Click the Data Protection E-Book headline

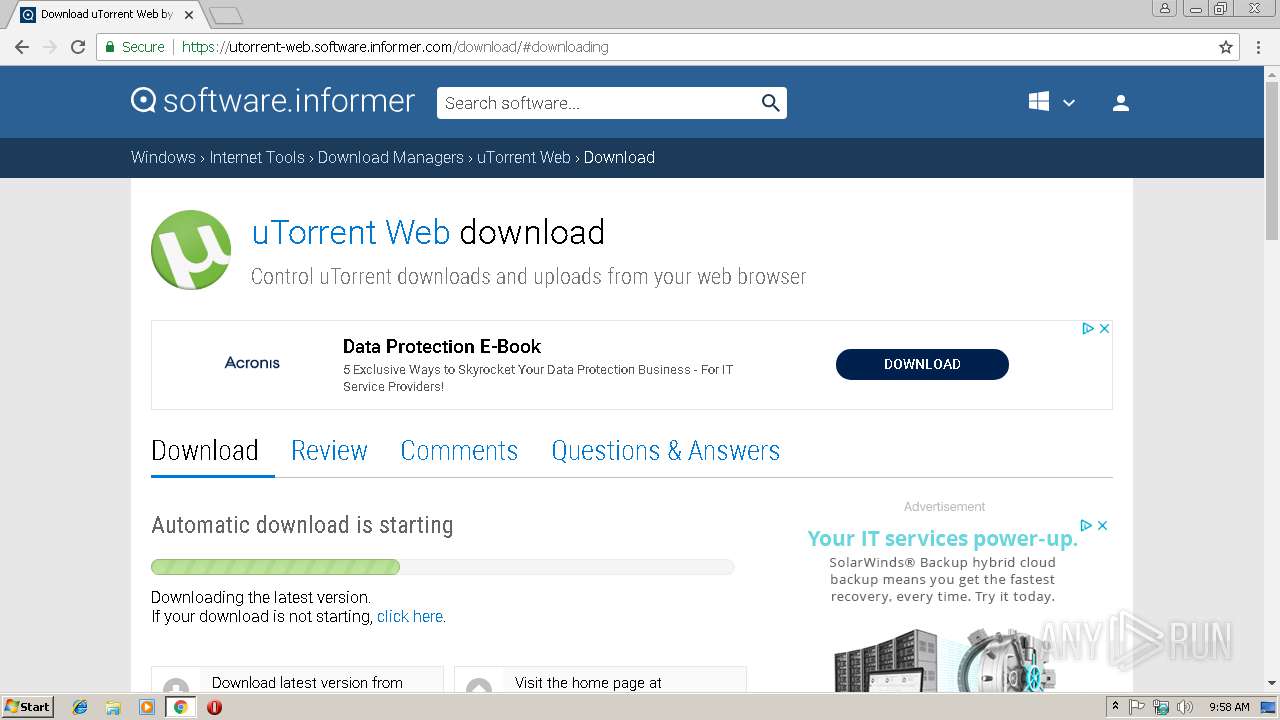442,347
